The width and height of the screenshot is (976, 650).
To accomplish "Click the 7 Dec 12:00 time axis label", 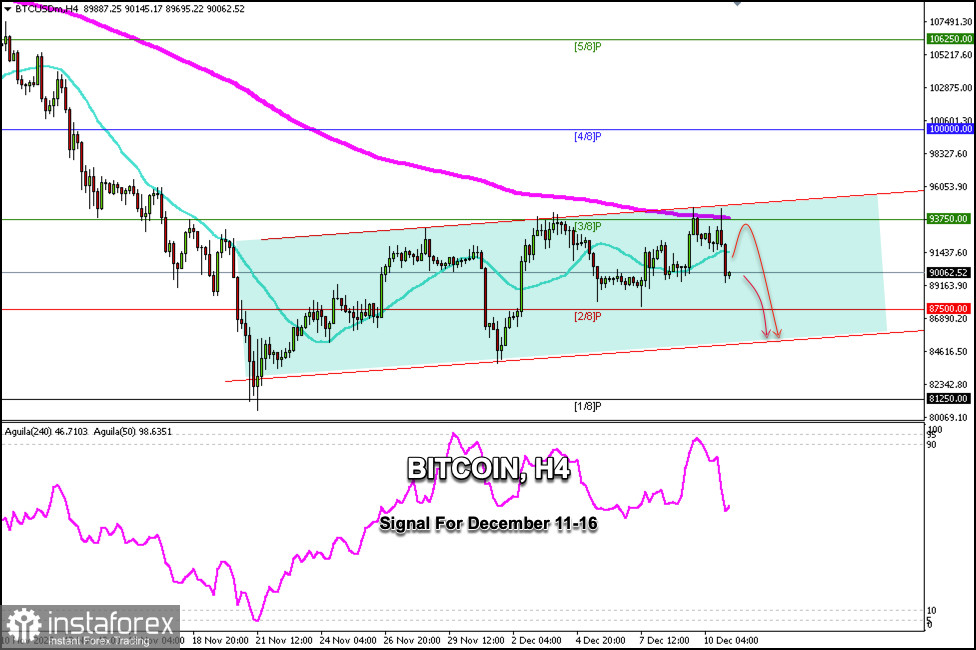I will [x=665, y=640].
